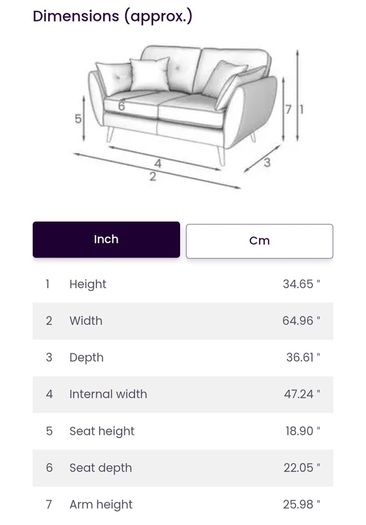Screen dimensions: 366x525
Task: Select the Arm height row
Action: coord(183,505)
